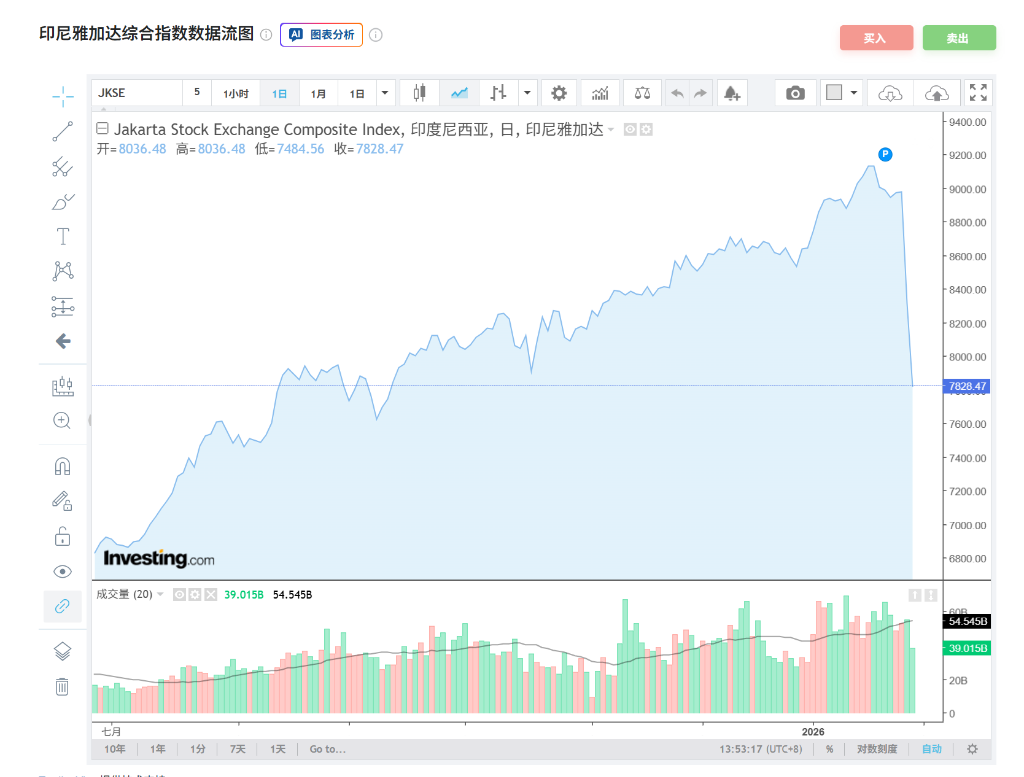The height and width of the screenshot is (777, 1024).
Task: Switch to the 1小时 interval
Action: pyautogui.click(x=236, y=93)
